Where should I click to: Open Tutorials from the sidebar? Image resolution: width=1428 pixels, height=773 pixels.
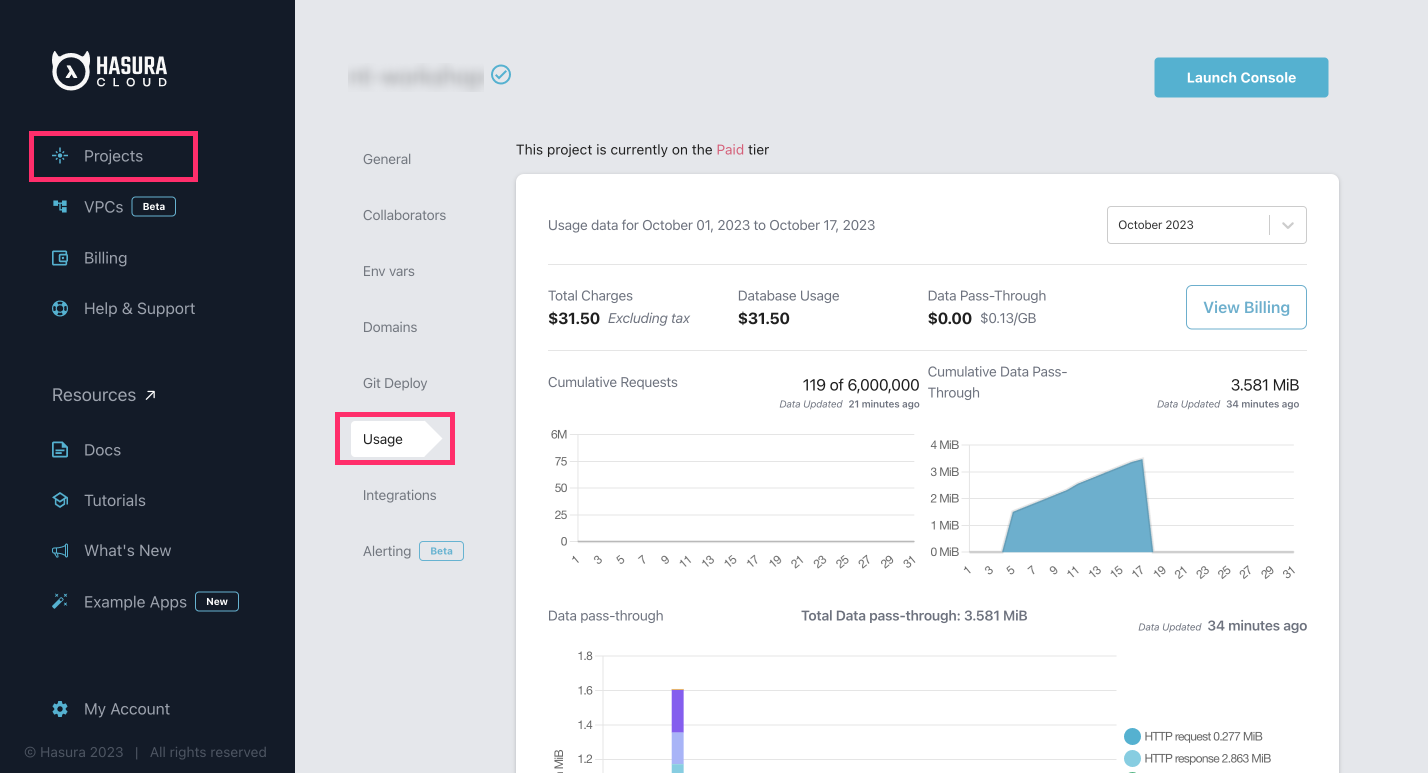112,500
